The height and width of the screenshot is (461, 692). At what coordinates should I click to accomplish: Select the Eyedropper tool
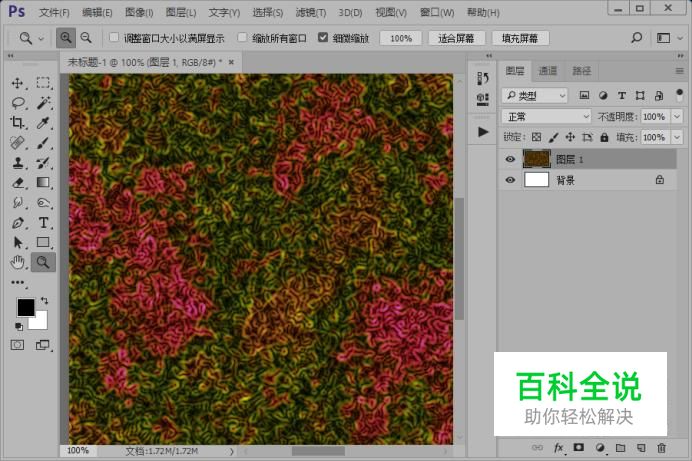(43, 123)
